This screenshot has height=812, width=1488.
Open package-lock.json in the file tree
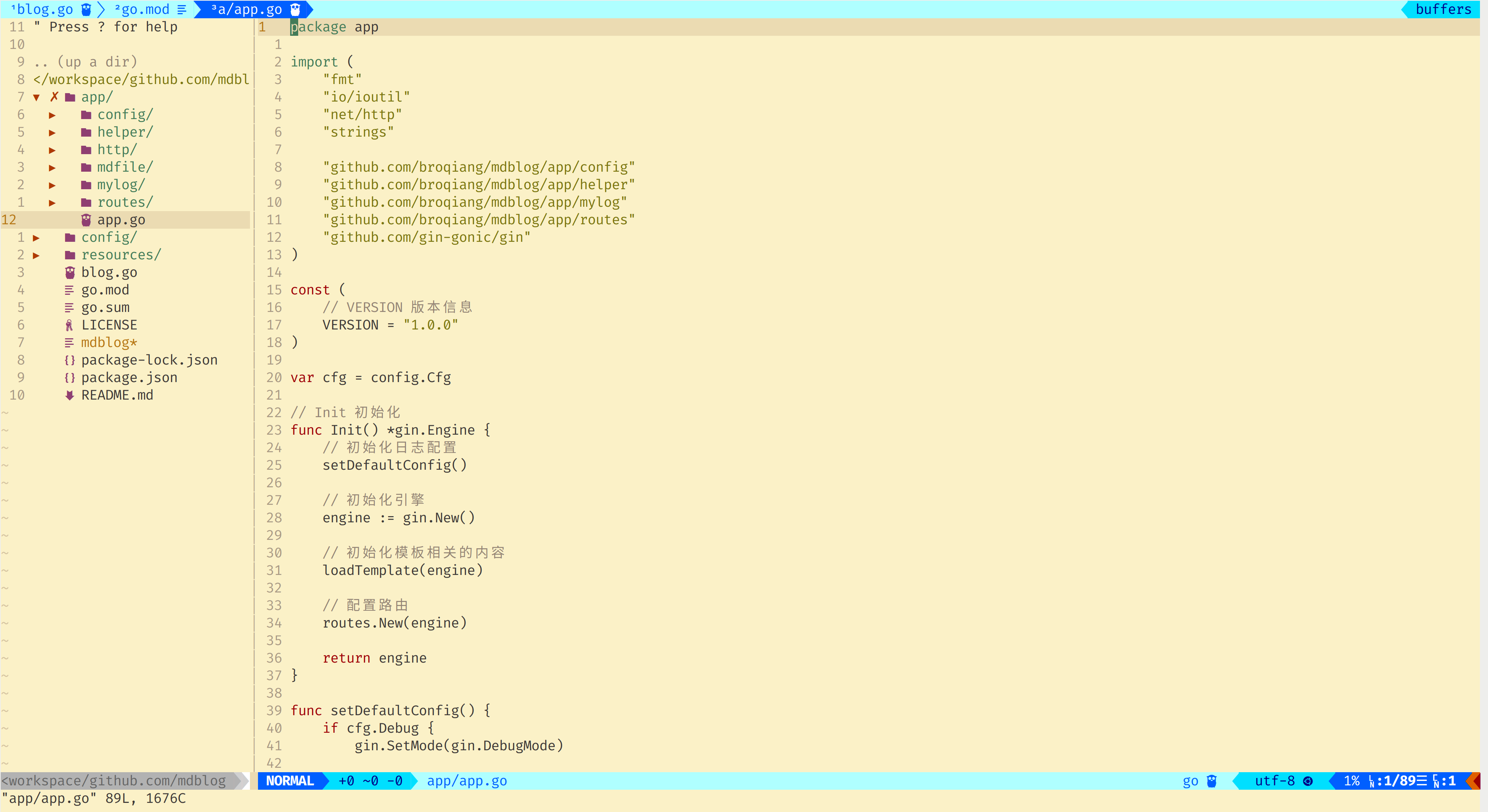coord(149,360)
